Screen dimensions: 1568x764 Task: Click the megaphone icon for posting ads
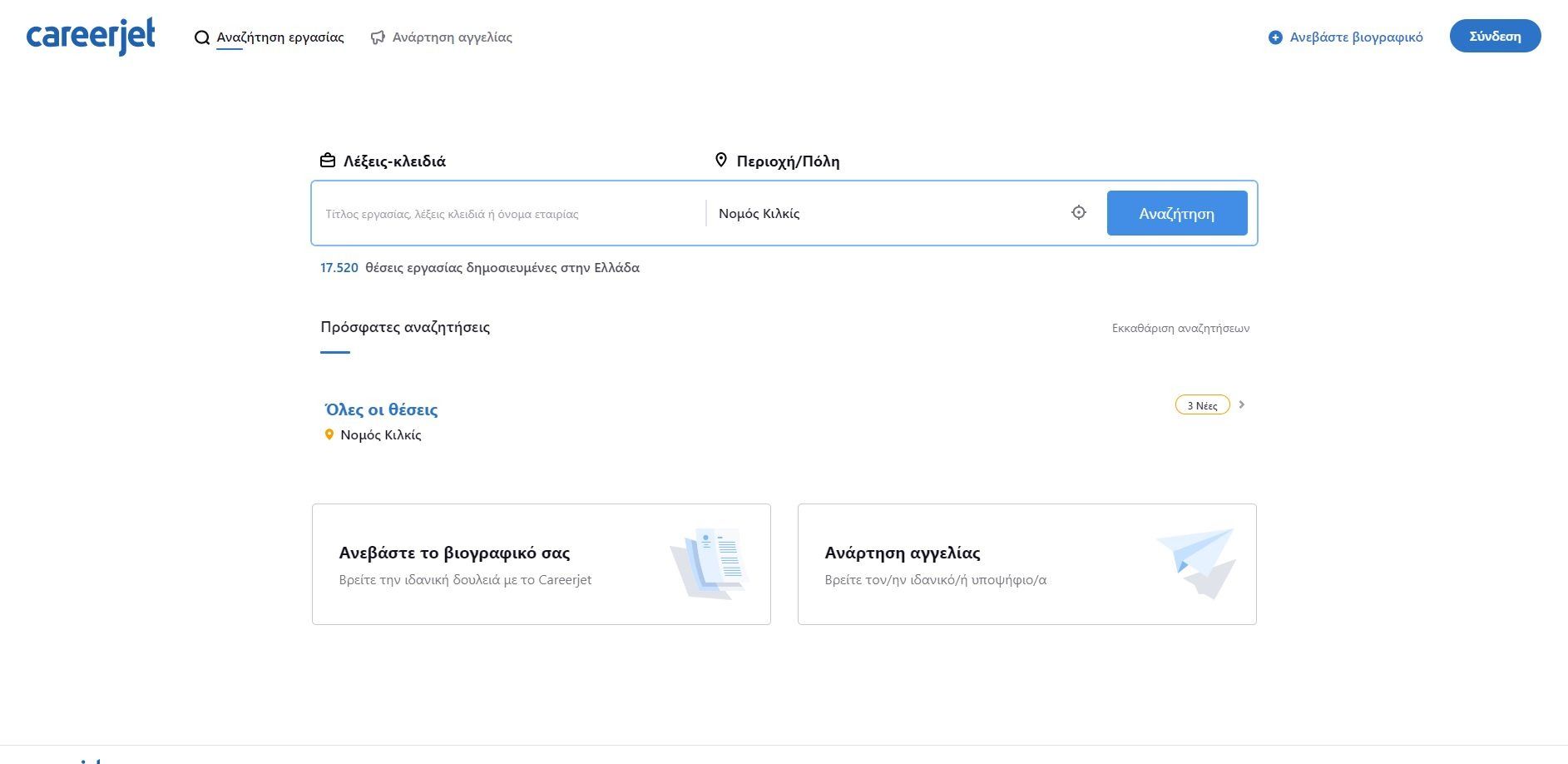click(378, 37)
